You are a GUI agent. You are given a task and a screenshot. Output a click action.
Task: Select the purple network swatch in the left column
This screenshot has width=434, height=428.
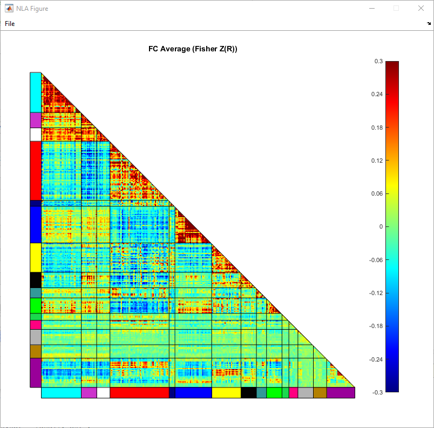(36, 373)
